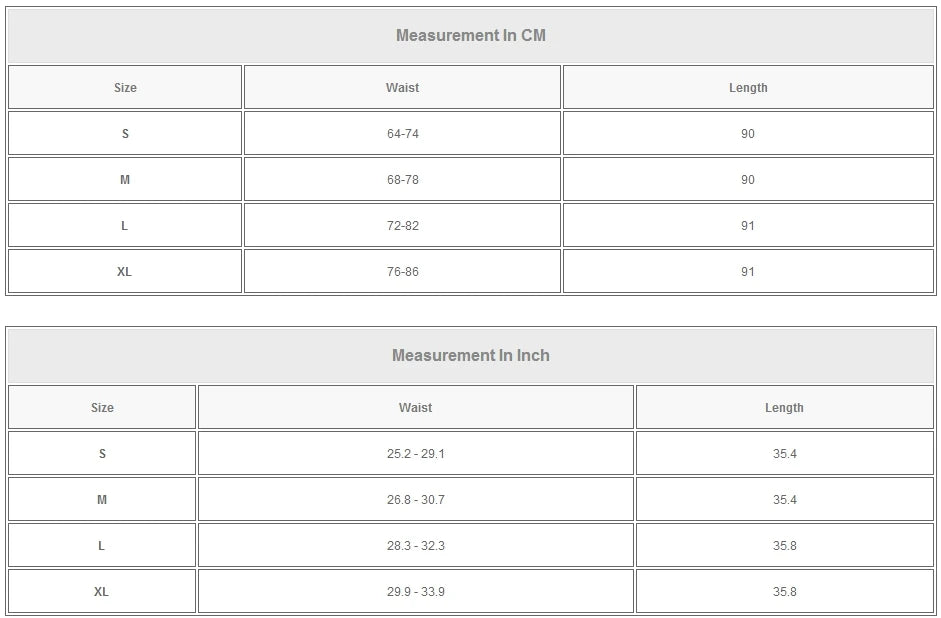
Task: Select the 35.4 length cell in M row
Action: coord(784,500)
